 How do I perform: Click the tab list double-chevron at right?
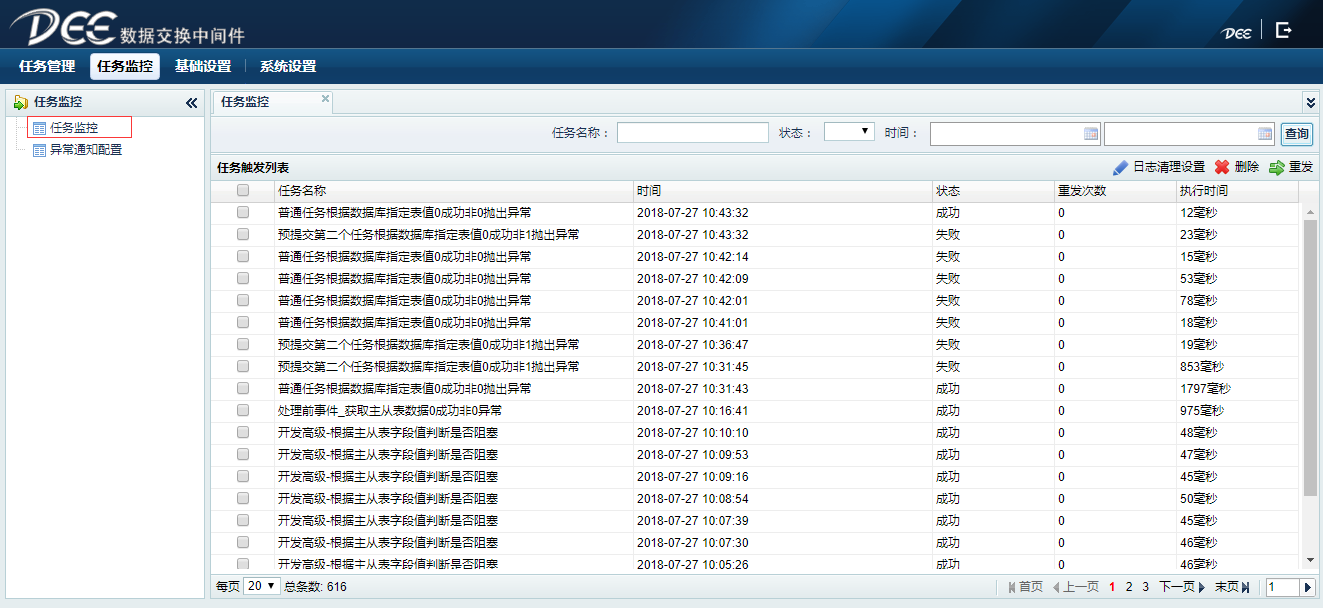[1311, 102]
